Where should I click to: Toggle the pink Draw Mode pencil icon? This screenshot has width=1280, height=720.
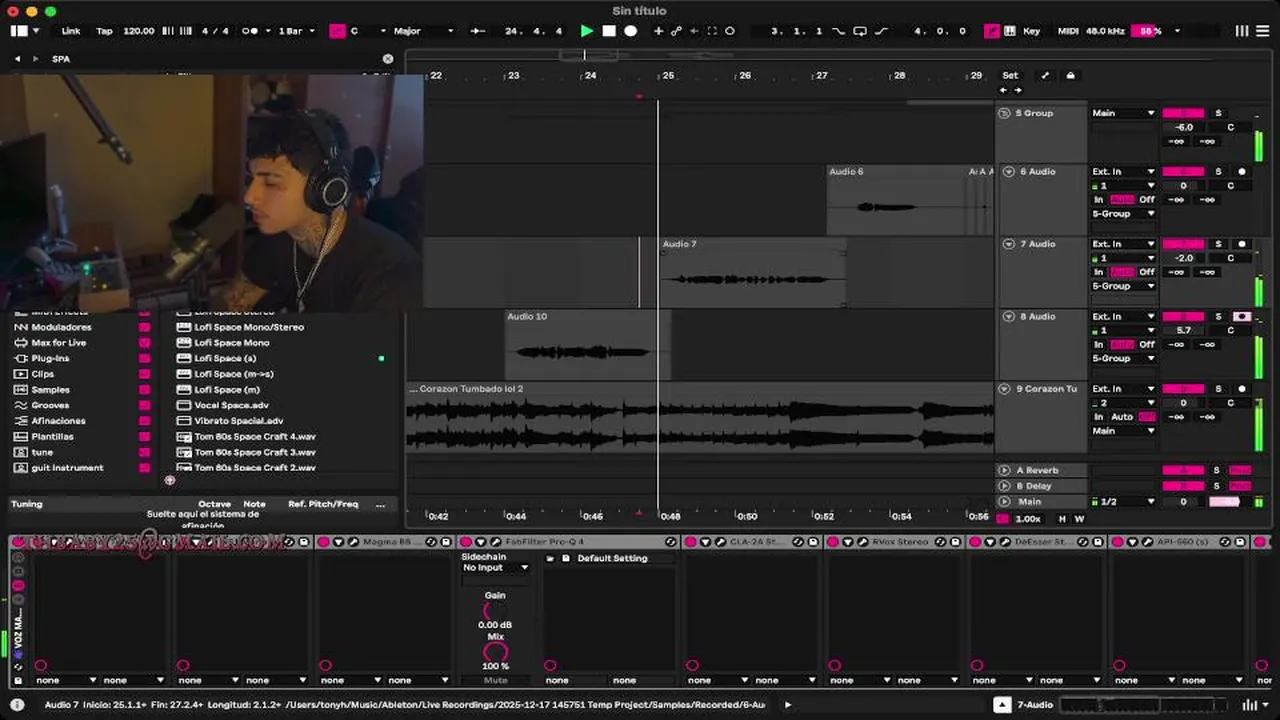point(992,31)
